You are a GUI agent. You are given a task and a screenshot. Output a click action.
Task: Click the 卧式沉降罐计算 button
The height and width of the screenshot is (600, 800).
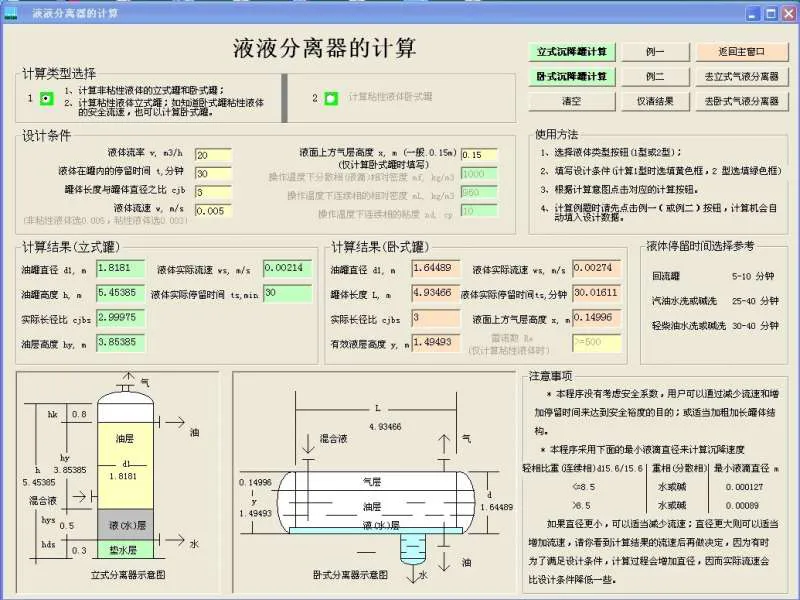(571, 77)
